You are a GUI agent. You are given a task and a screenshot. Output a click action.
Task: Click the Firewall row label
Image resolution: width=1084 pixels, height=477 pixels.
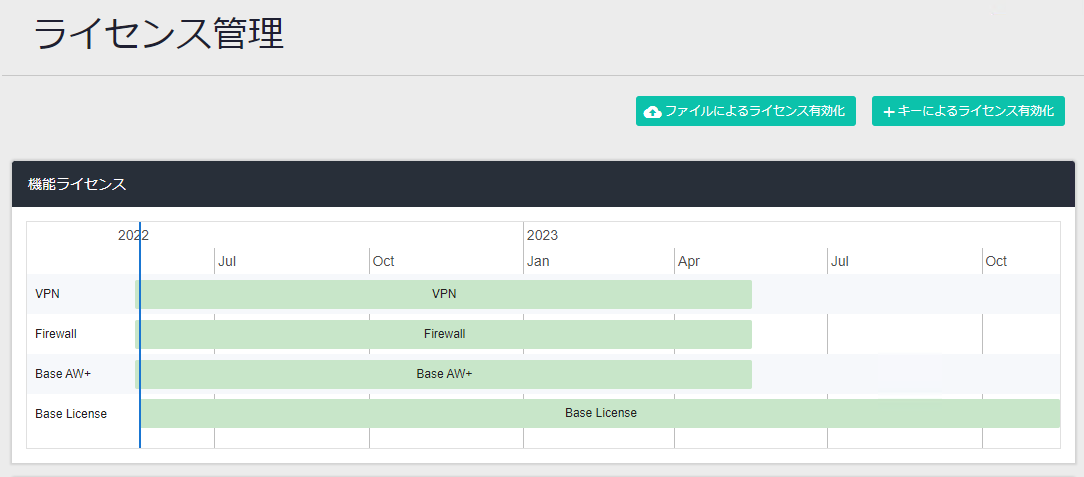[56, 334]
